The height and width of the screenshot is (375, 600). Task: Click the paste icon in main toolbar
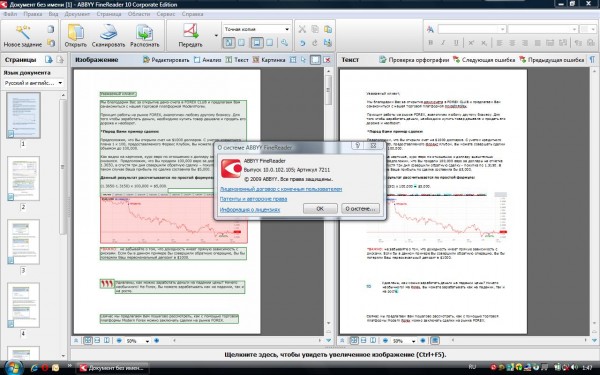click(328, 29)
